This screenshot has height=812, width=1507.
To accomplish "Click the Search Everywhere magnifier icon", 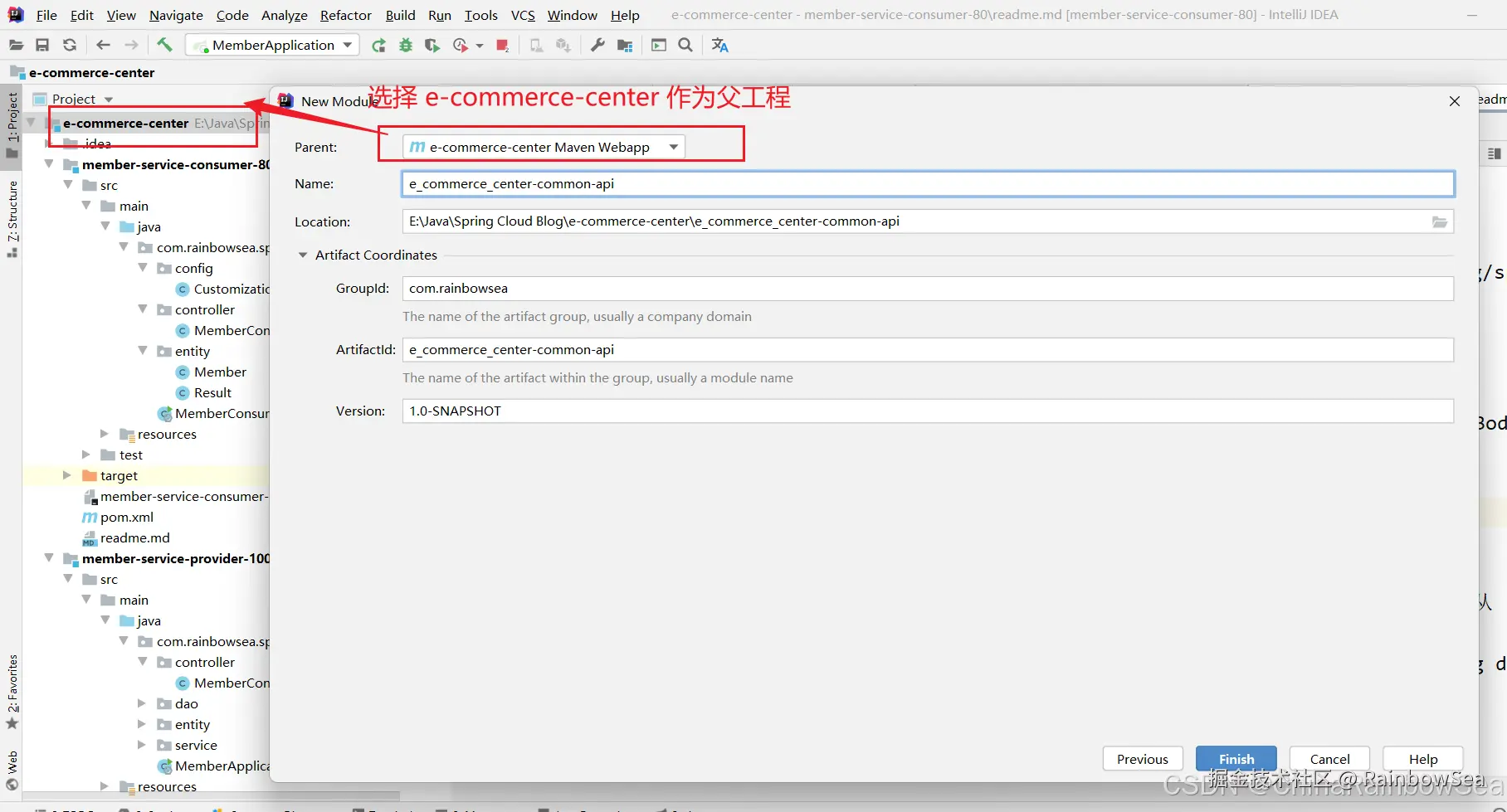I will tap(685, 46).
